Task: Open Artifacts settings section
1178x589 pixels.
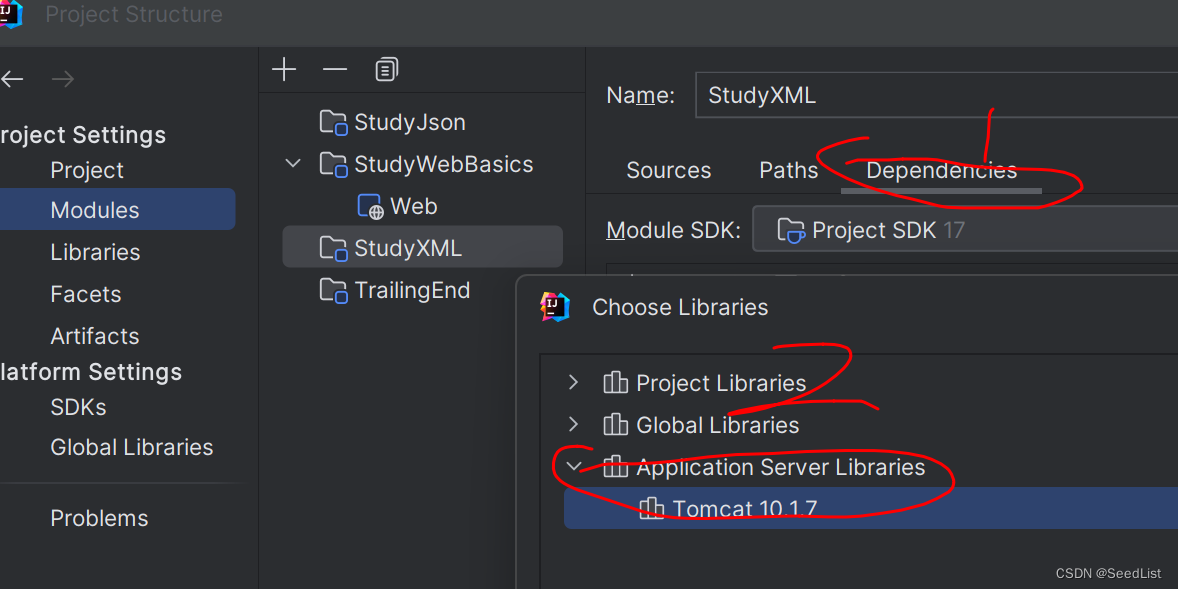Action: pos(95,336)
